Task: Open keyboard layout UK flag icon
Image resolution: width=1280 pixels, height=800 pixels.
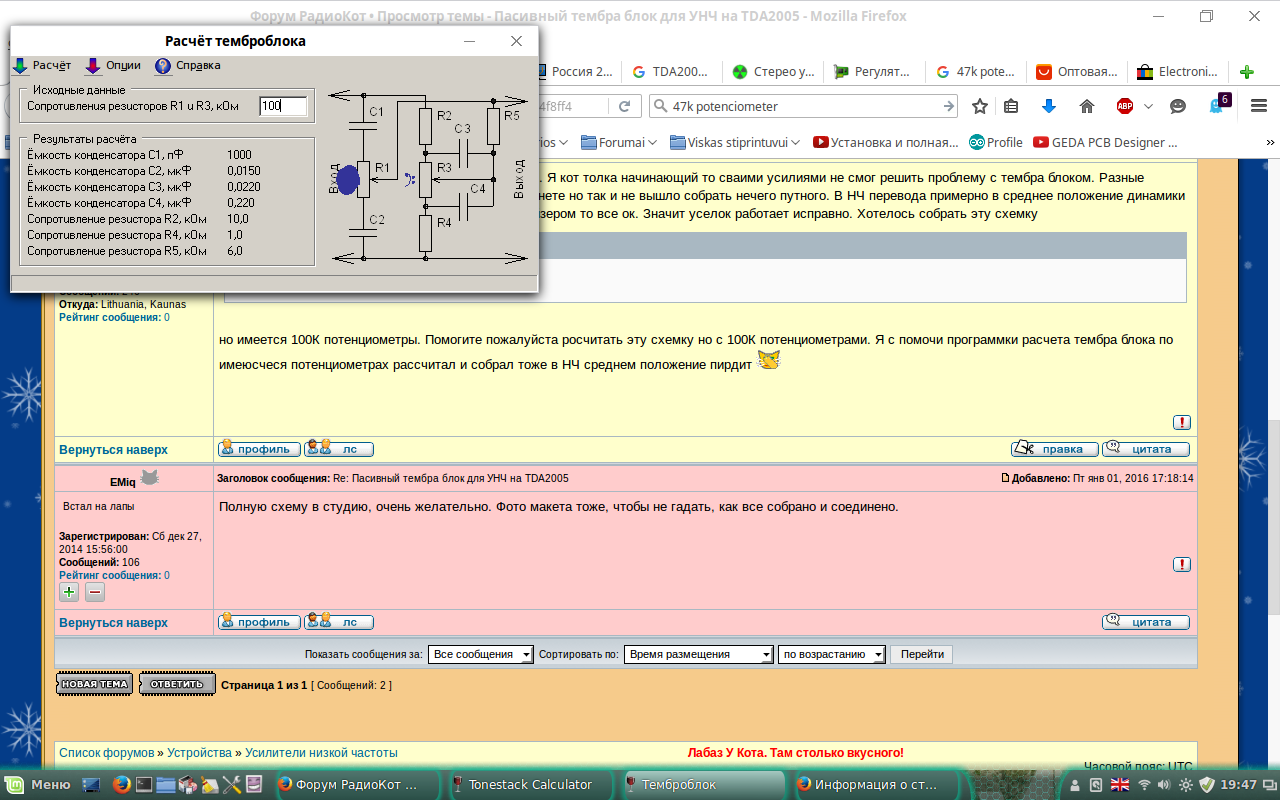Action: [1120, 785]
